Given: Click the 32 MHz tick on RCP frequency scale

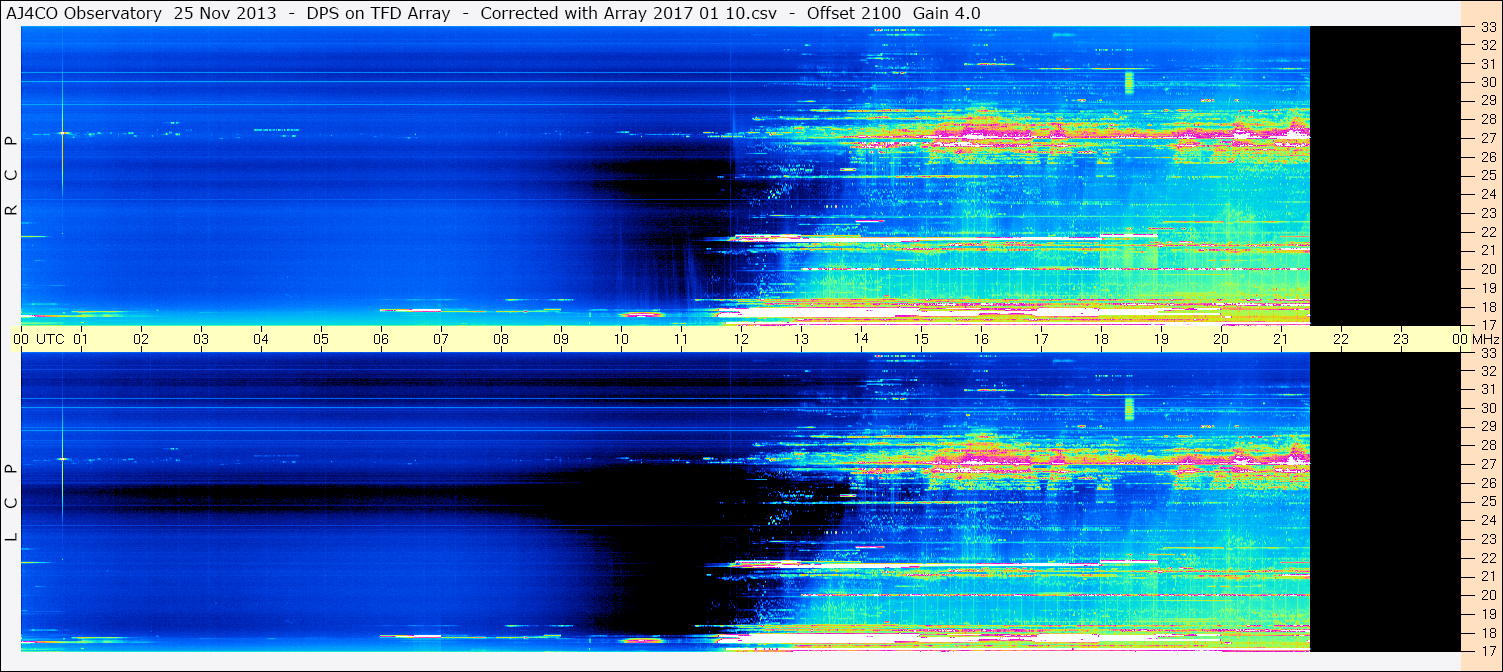Looking at the screenshot, I should [x=1488, y=45].
